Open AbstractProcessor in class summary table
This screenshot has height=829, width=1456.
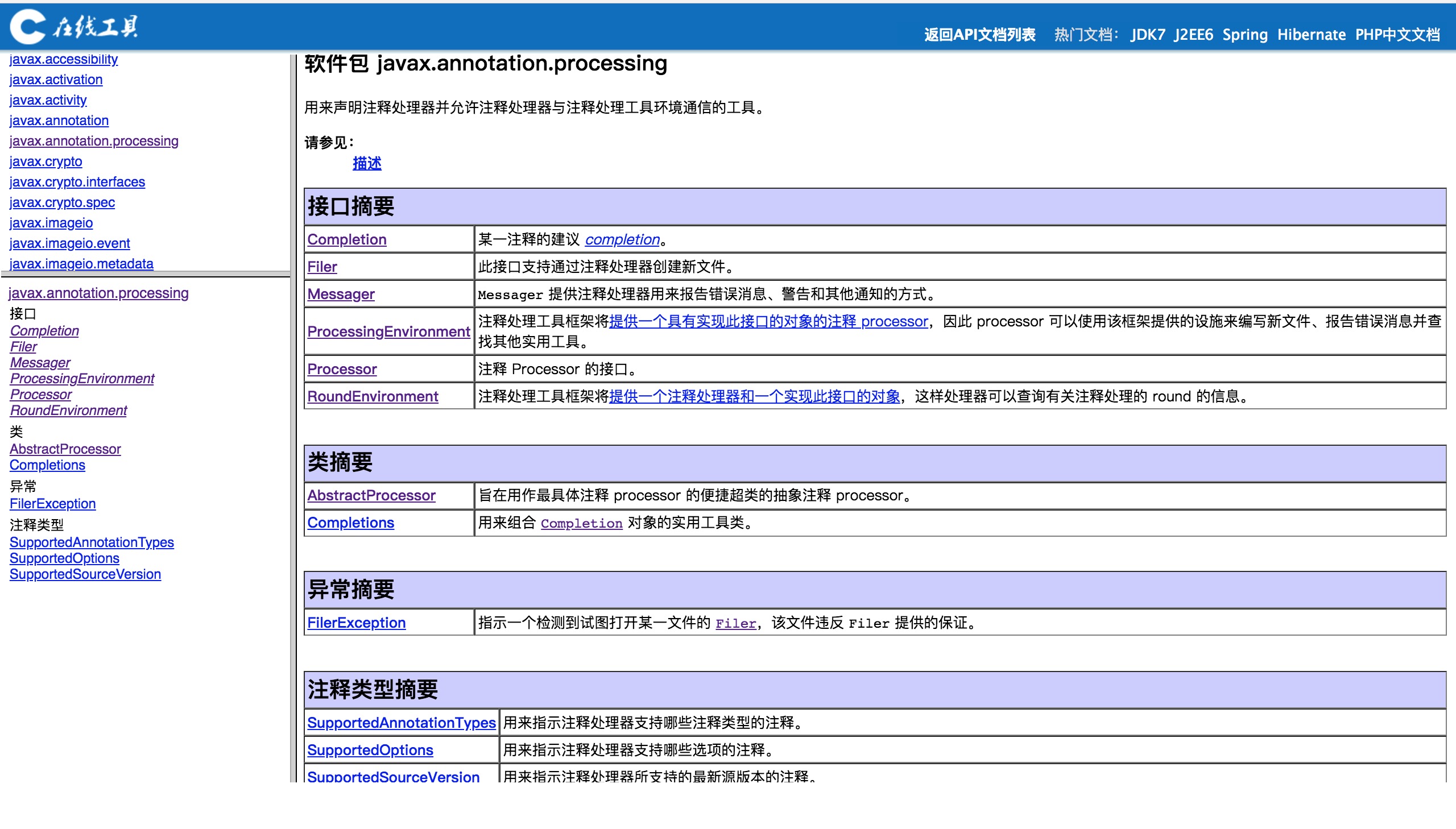371,496
